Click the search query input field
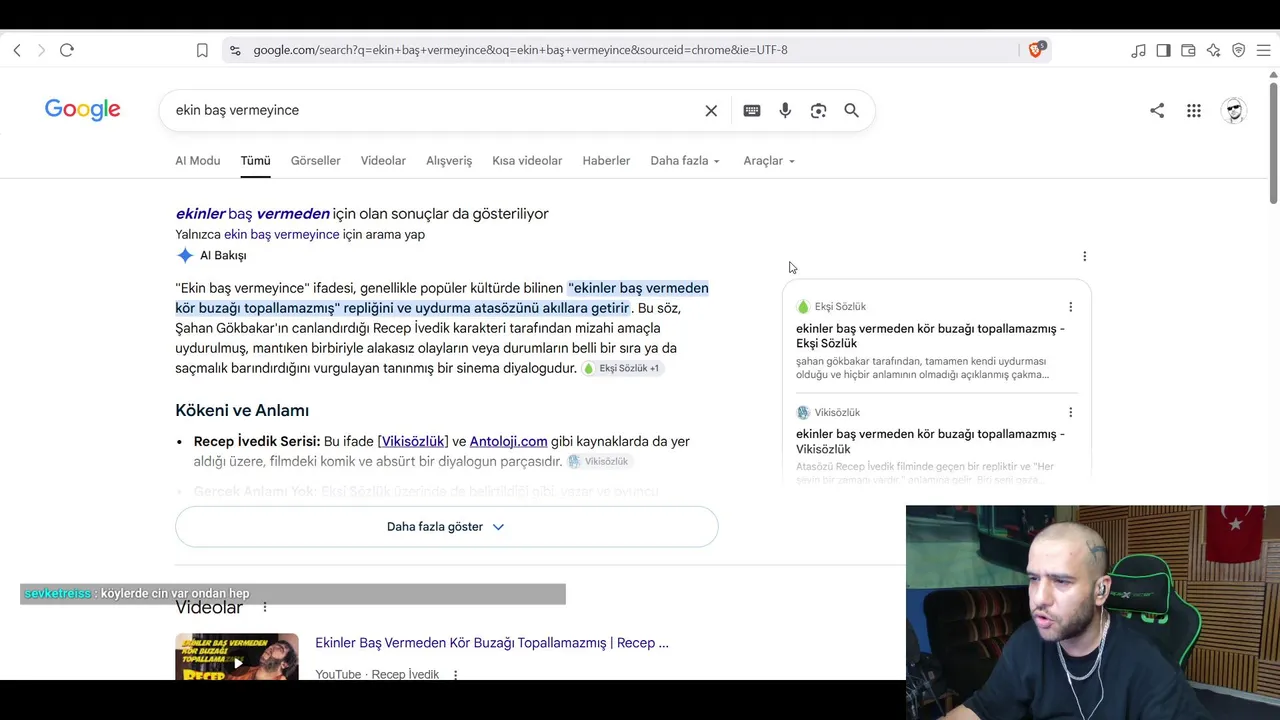This screenshot has height=720, width=1280. point(435,110)
